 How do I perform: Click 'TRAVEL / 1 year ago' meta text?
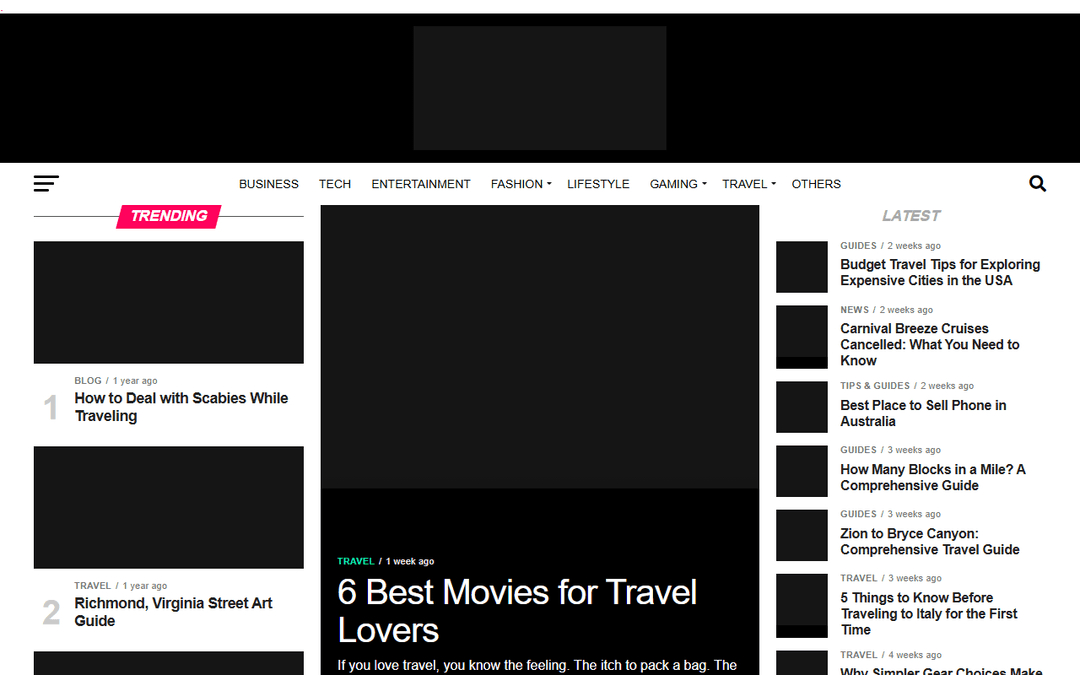[121, 586]
